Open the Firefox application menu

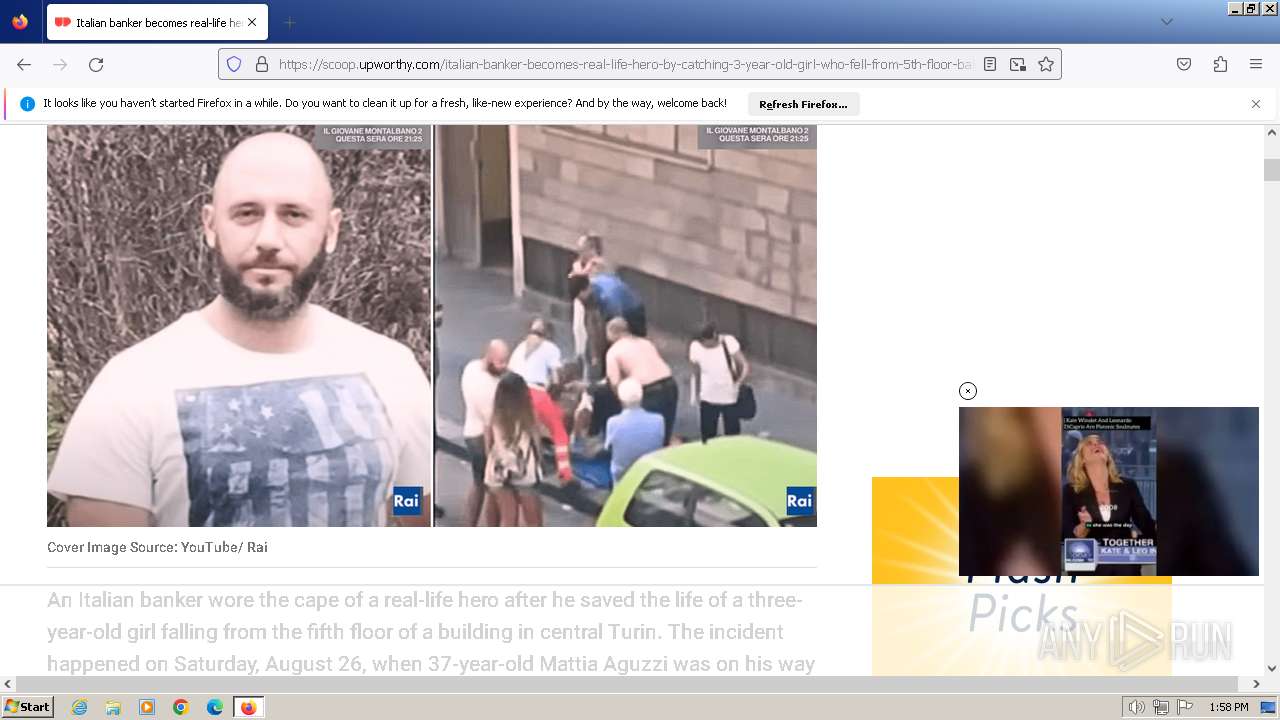[x=1256, y=64]
